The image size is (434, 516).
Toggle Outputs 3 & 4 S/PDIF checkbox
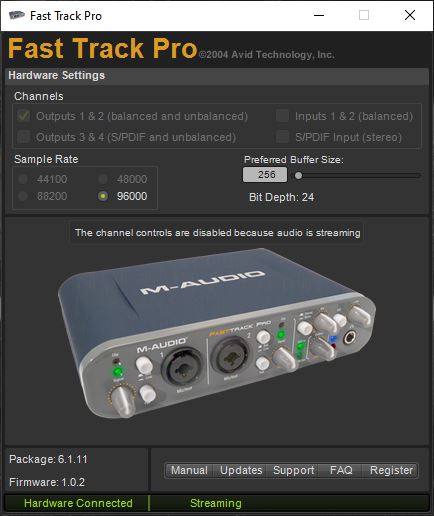tap(23, 137)
